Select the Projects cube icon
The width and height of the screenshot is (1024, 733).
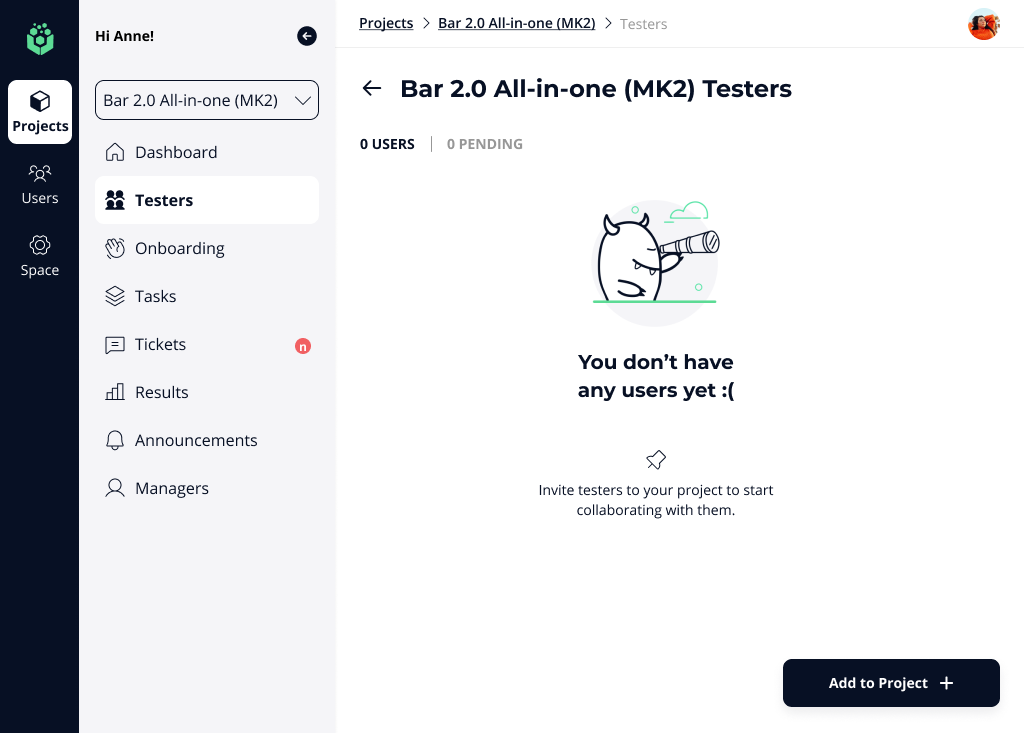[40, 102]
